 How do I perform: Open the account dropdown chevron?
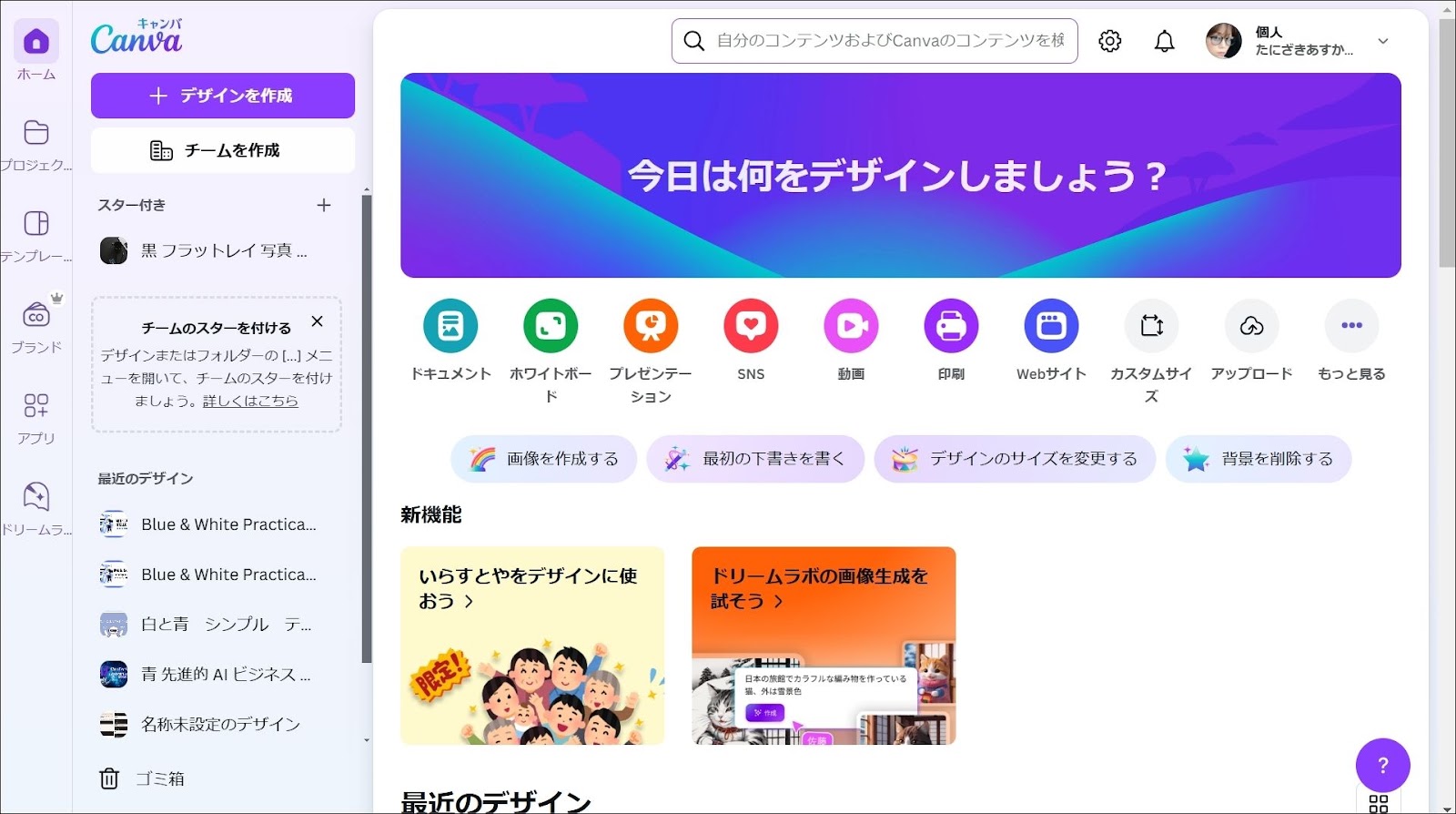pyautogui.click(x=1383, y=41)
